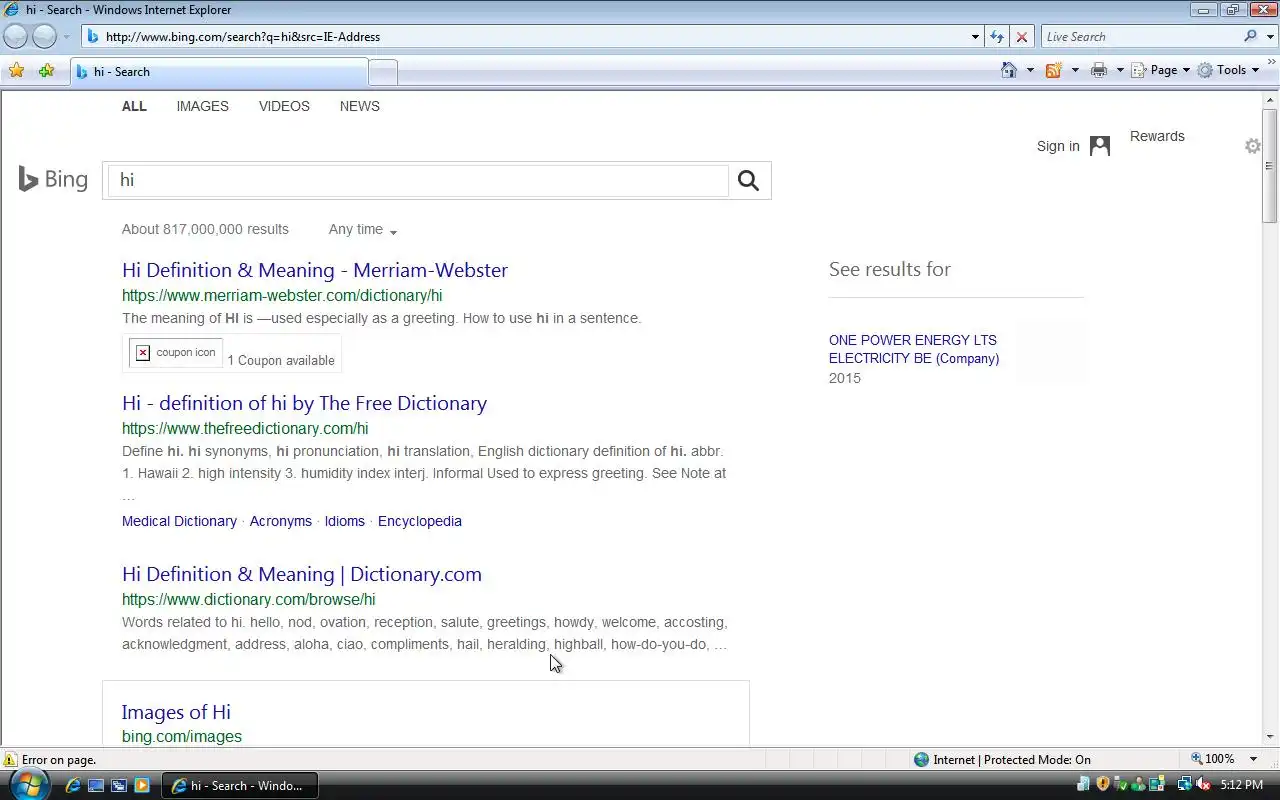Open the Images of Hi link

[x=176, y=712]
